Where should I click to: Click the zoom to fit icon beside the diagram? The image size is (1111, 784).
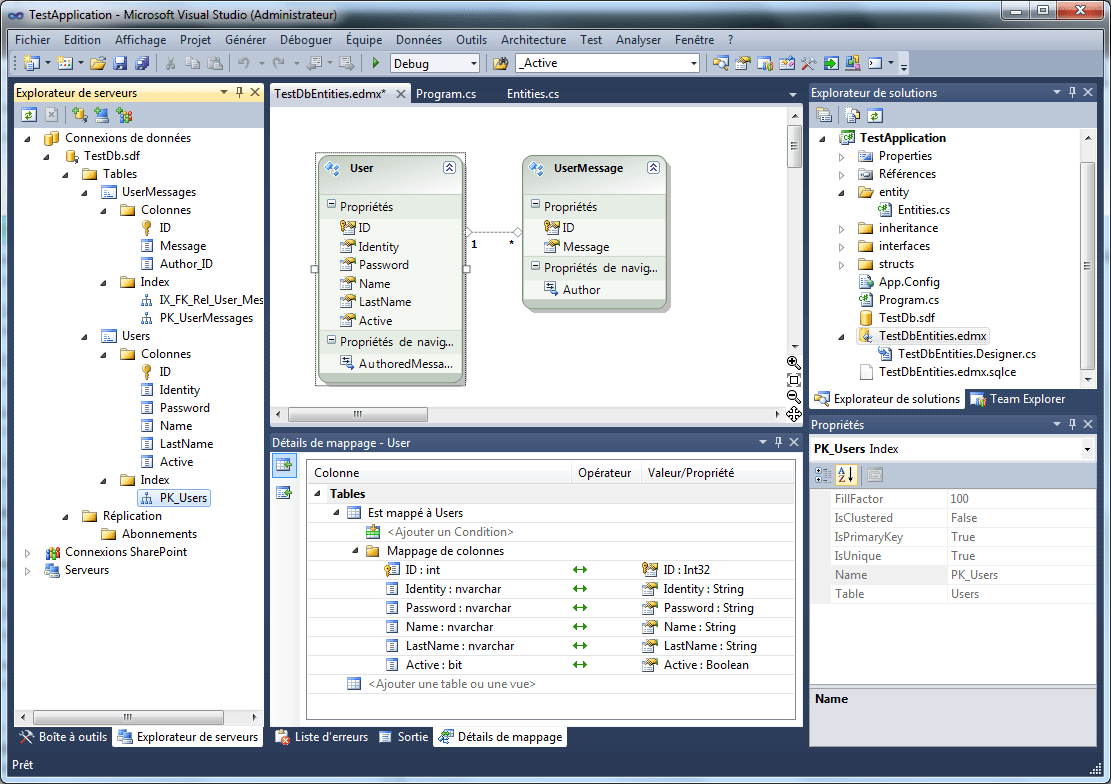(x=793, y=380)
